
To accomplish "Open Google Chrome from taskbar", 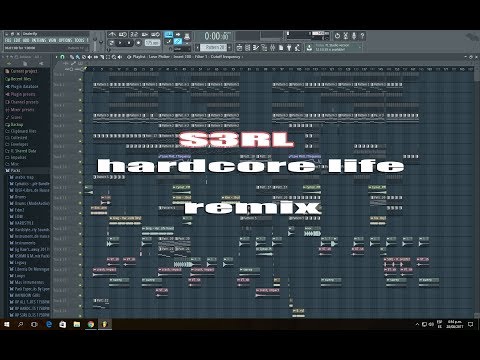I will pos(90,324).
